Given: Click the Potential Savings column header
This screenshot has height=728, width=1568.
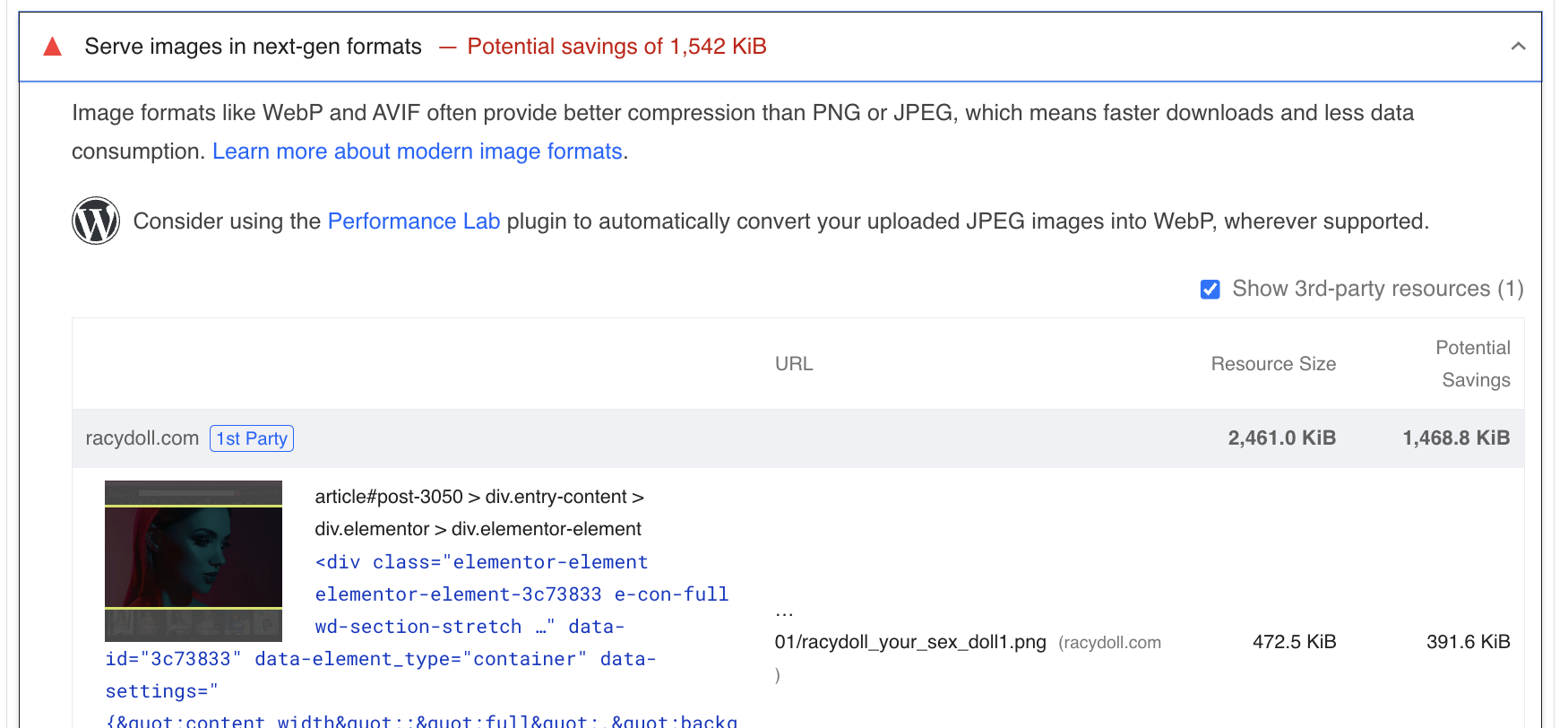Looking at the screenshot, I should [1474, 364].
